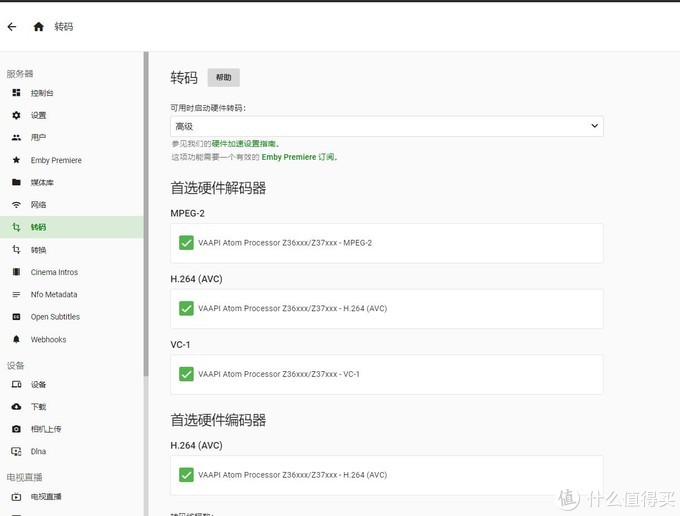The height and width of the screenshot is (516, 680).
Task: Open Emby Premiere menu item
Action: (x=72, y=160)
